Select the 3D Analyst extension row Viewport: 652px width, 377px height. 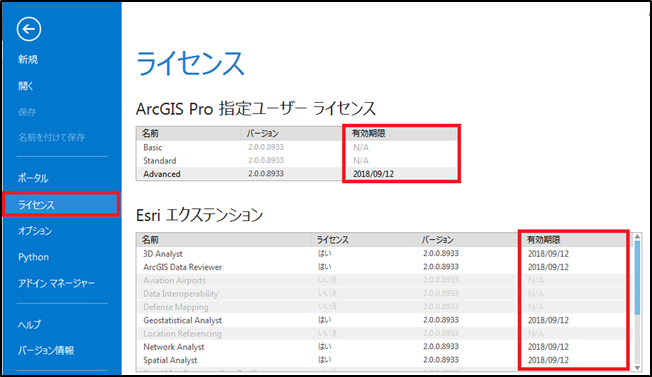[384, 254]
